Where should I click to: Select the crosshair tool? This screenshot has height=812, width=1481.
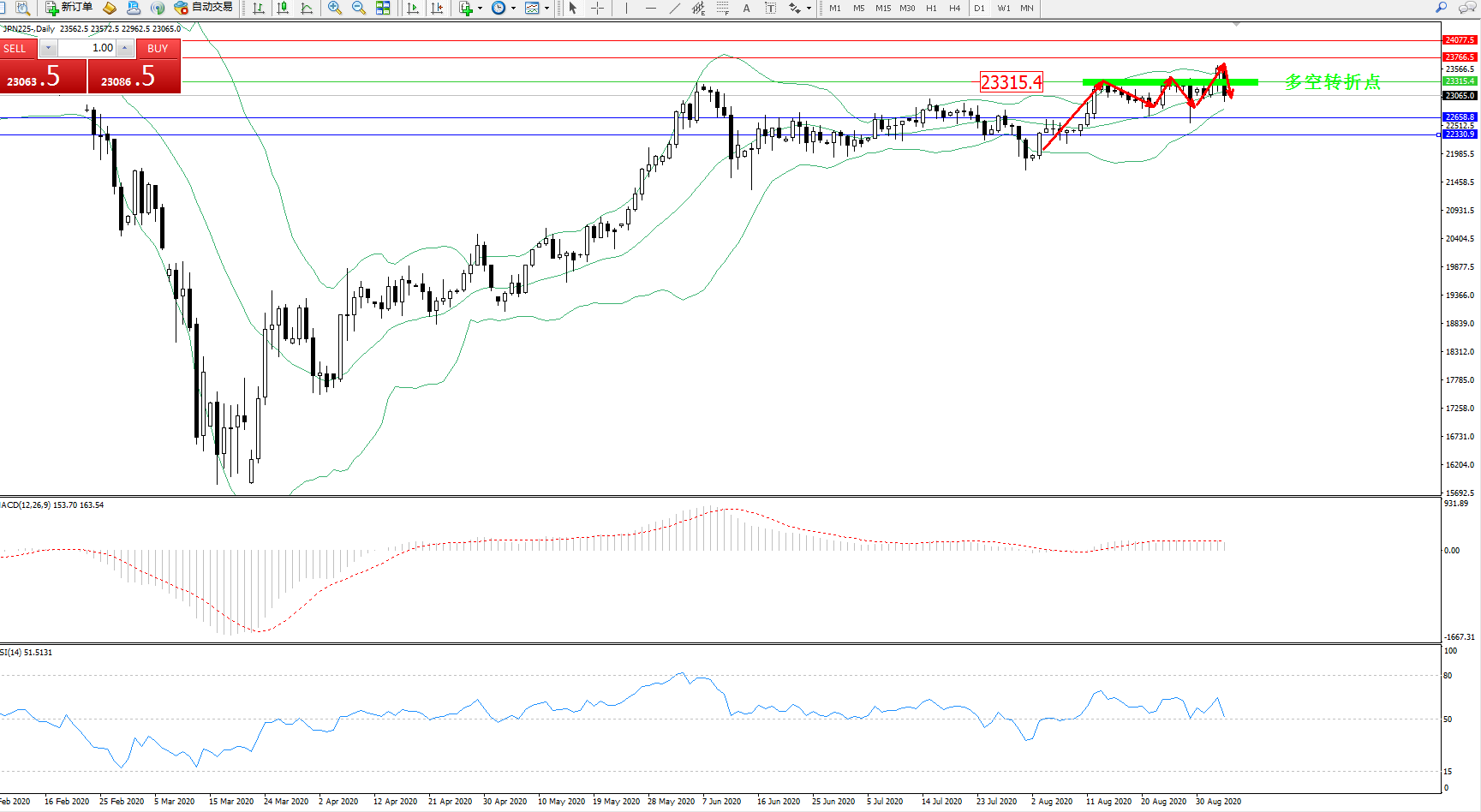coord(598,8)
